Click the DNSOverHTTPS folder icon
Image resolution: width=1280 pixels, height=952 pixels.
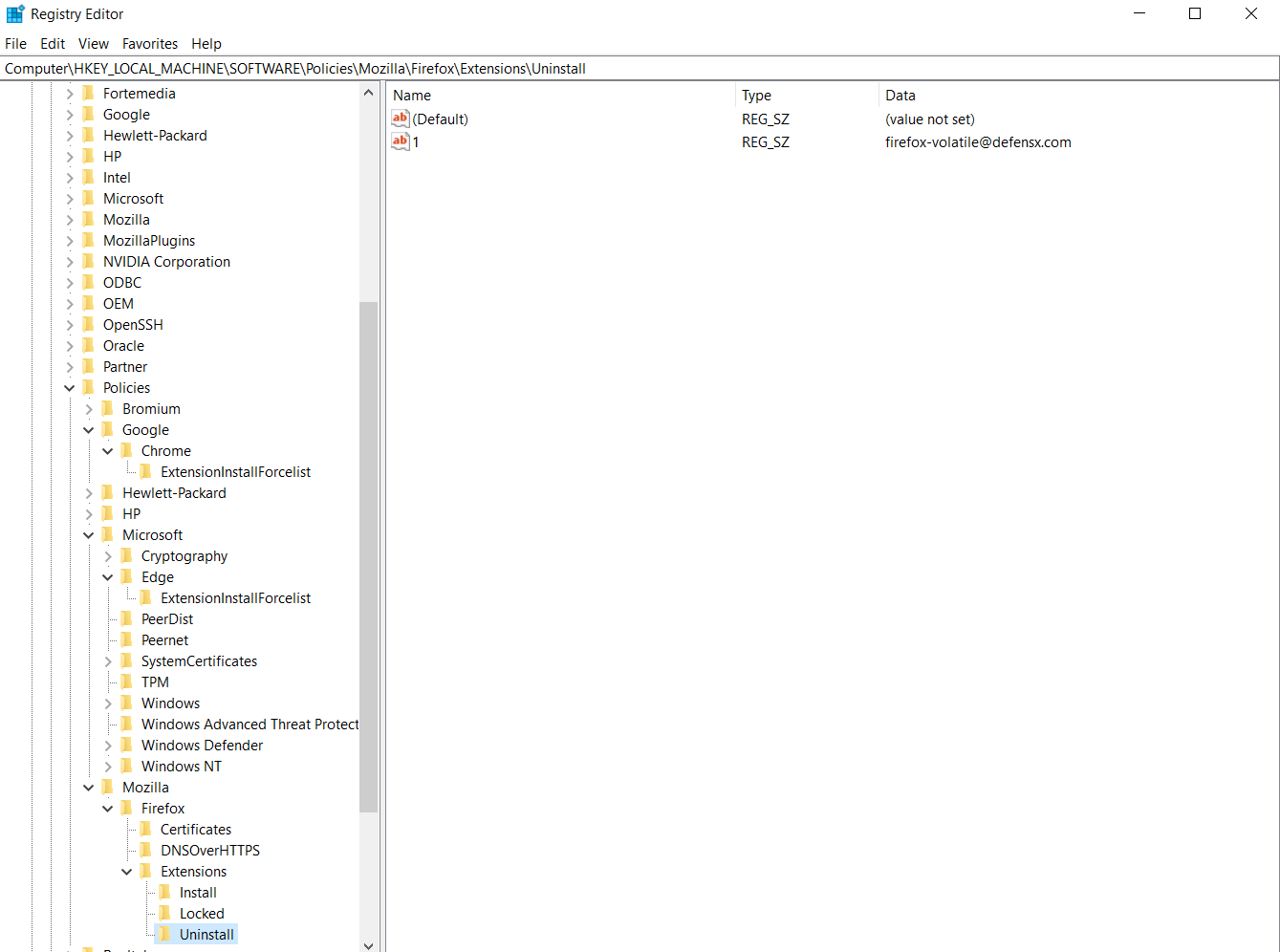[x=146, y=850]
